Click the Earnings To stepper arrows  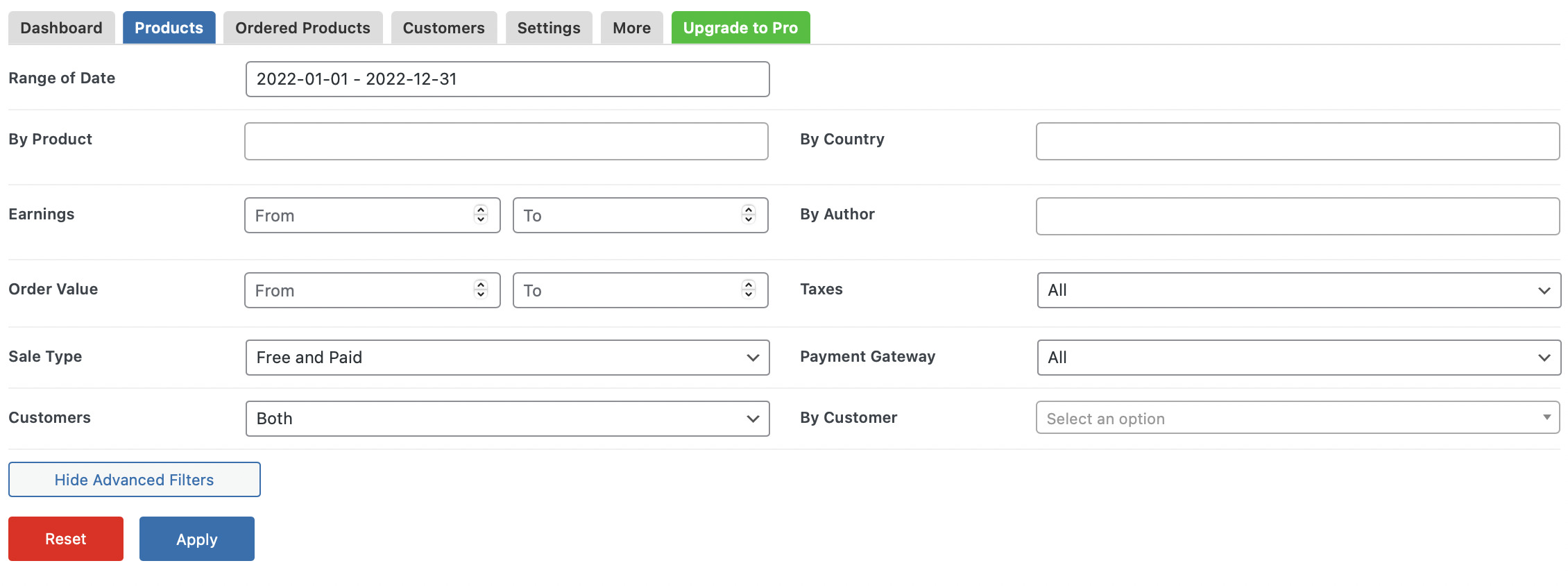[749, 215]
